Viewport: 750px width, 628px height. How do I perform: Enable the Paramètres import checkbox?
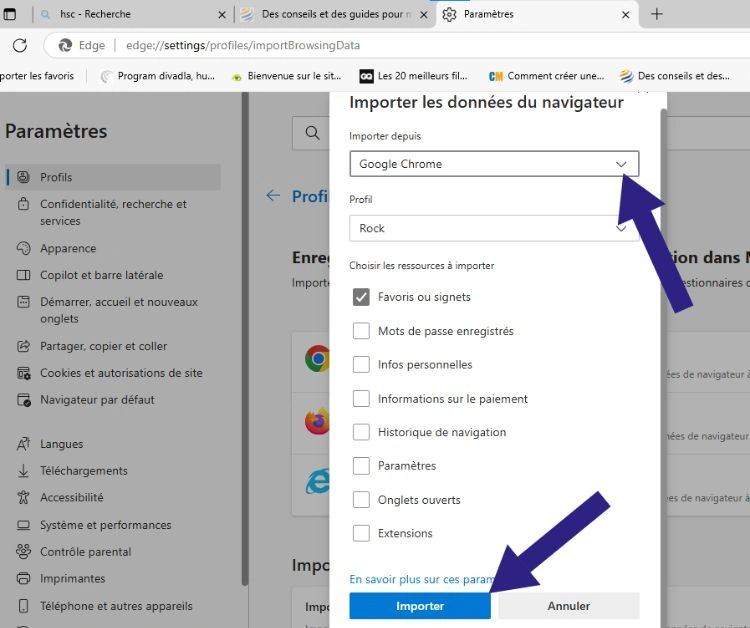[x=361, y=465]
